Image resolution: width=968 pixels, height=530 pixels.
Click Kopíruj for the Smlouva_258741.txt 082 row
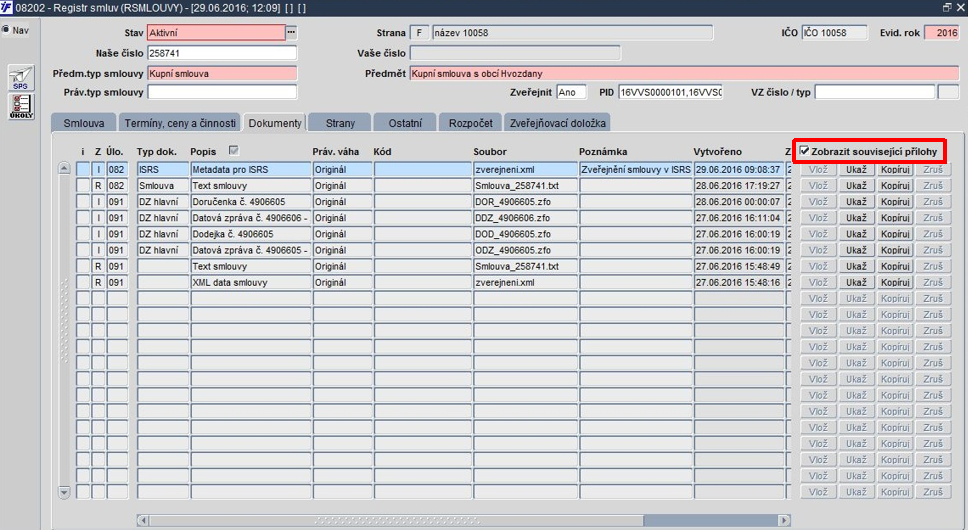tap(895, 185)
